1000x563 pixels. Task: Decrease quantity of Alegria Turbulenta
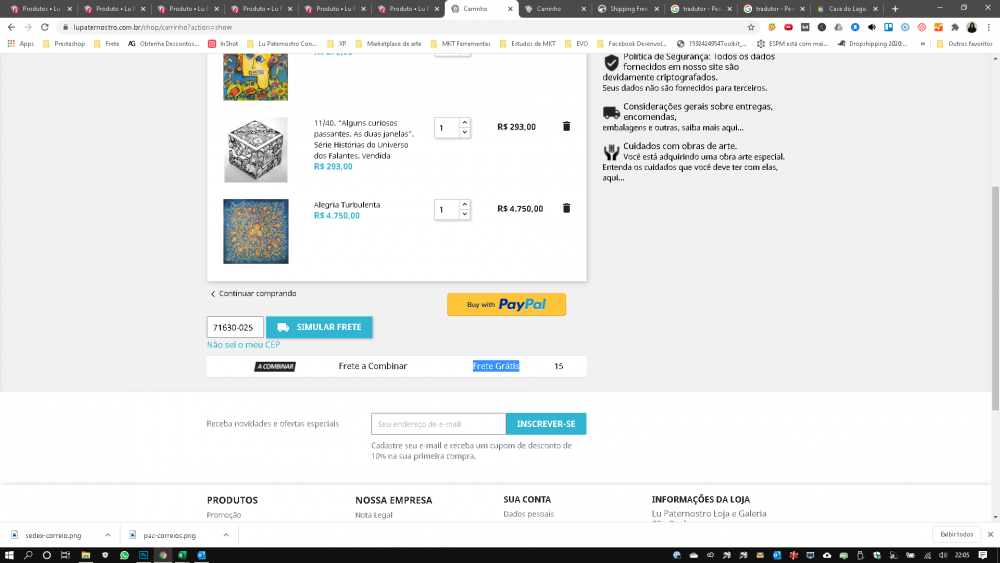click(464, 214)
